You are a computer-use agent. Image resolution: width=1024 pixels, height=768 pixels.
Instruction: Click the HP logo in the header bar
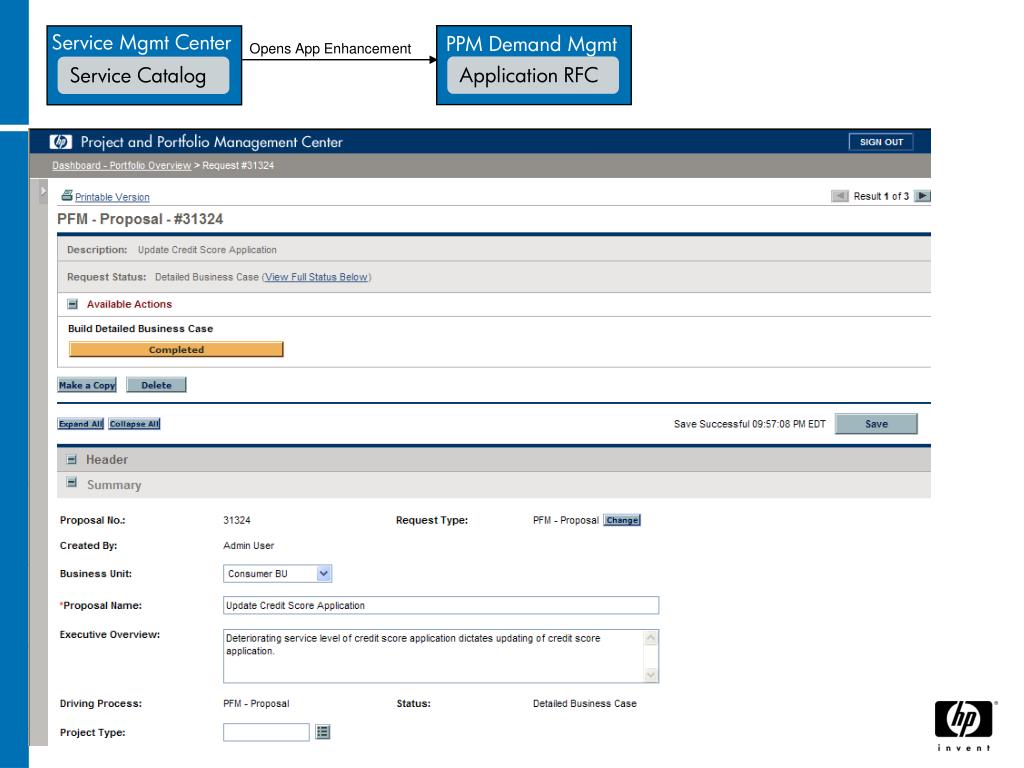(61, 142)
